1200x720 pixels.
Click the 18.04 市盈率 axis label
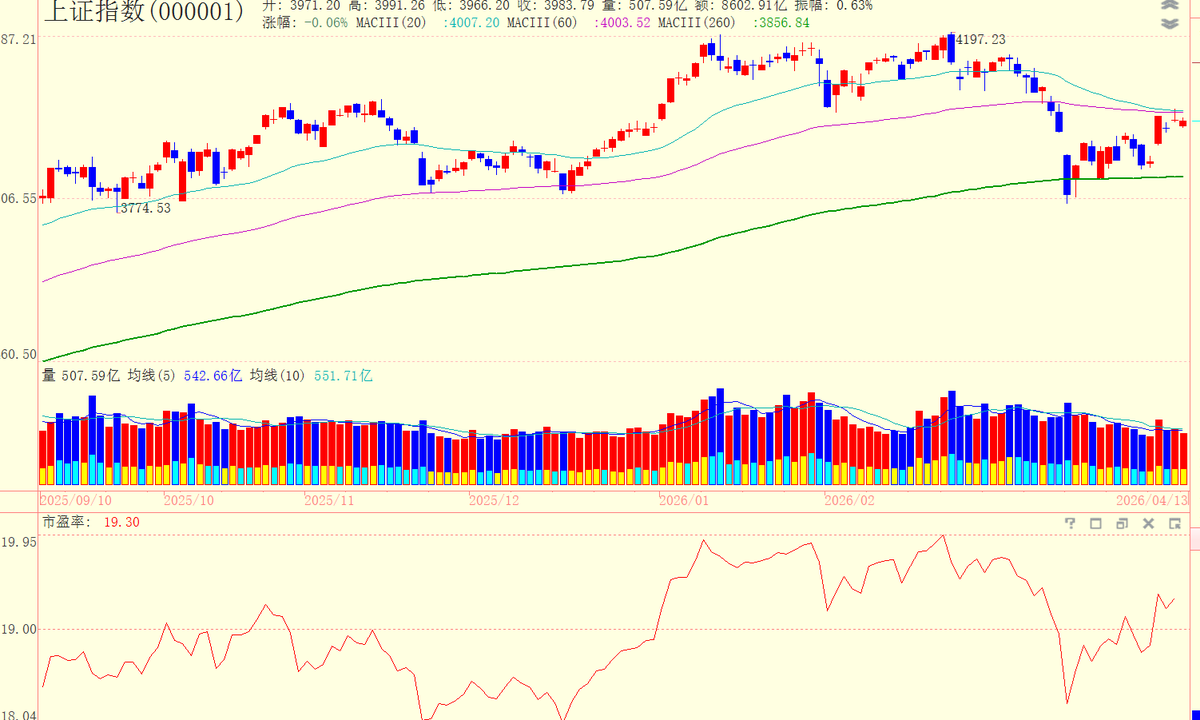19,714
